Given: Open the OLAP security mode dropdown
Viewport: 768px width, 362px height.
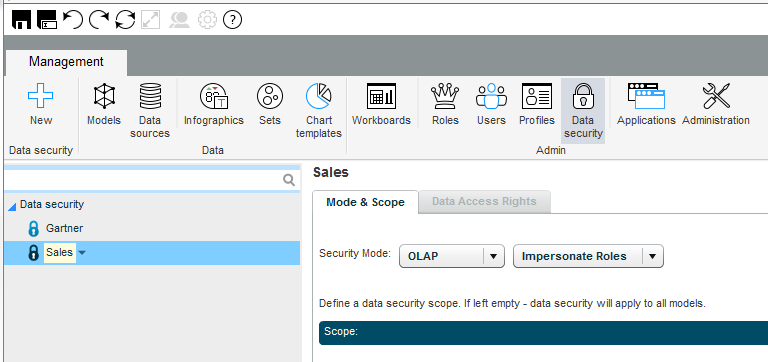Looking at the screenshot, I should [452, 256].
